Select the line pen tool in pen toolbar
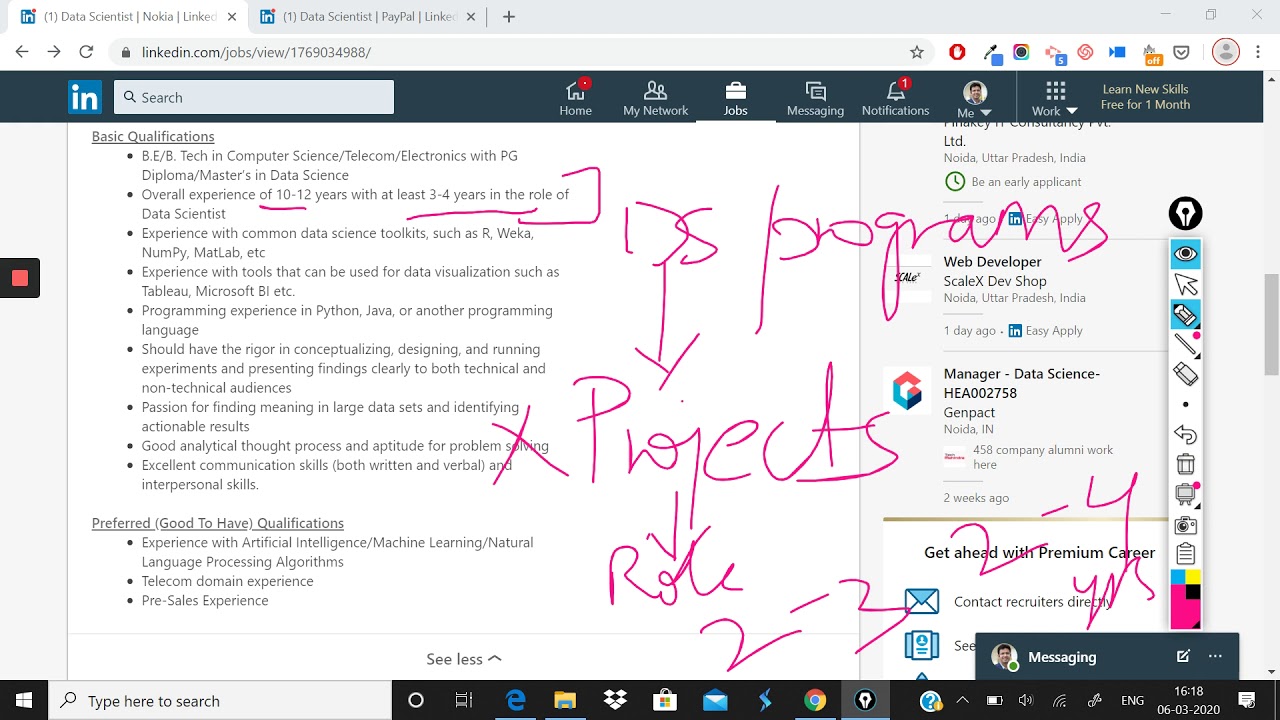The image size is (1280, 720). 1185,344
